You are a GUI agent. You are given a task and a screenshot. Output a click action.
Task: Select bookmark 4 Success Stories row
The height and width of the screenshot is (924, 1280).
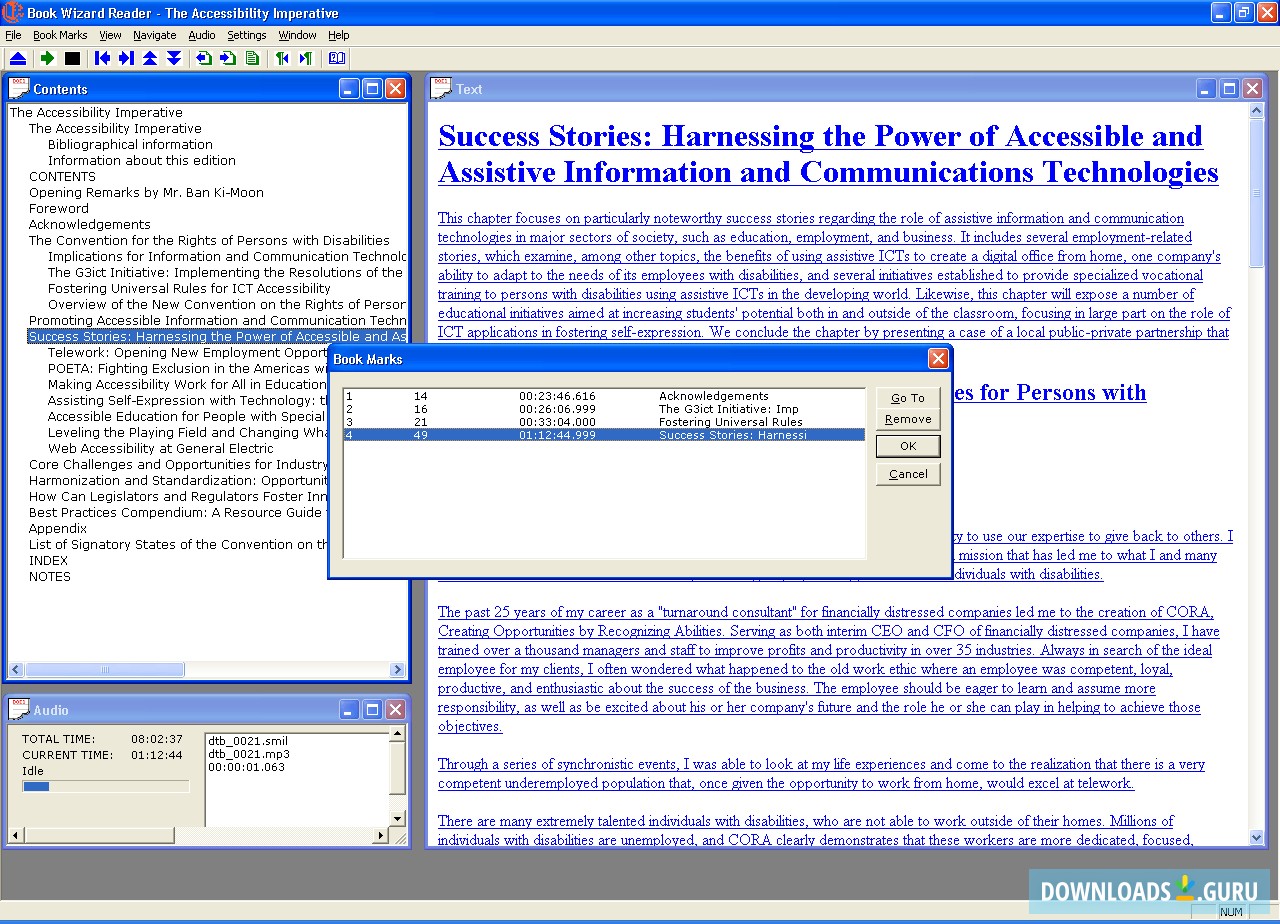coord(604,435)
